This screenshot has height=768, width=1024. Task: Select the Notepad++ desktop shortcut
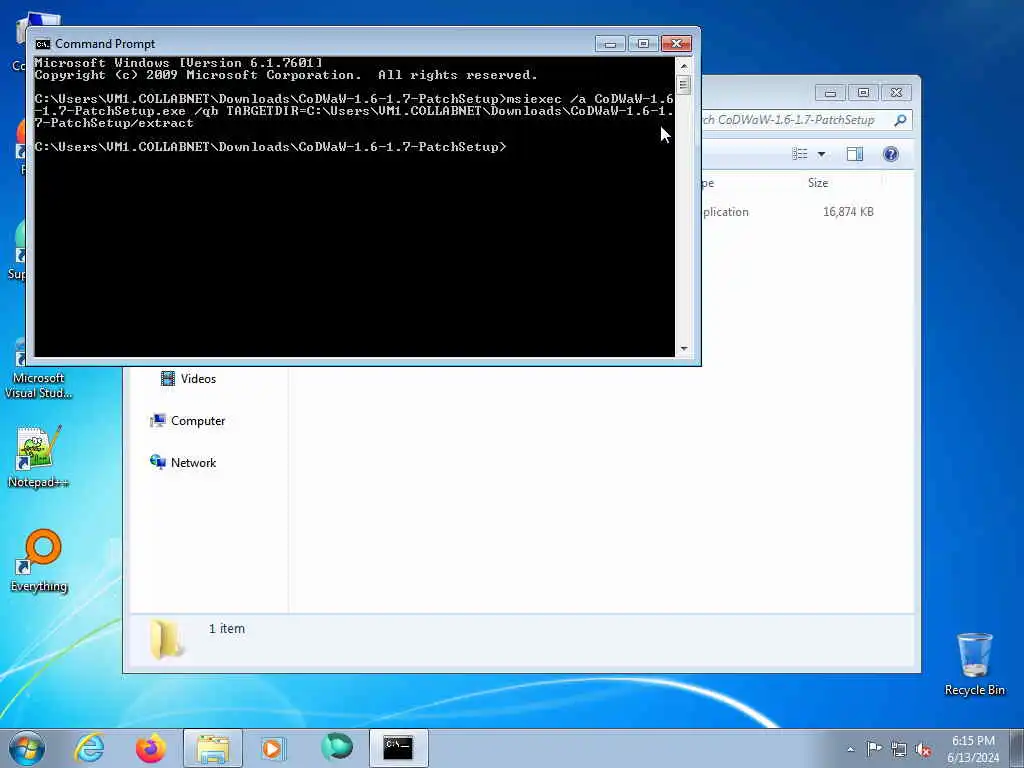click(x=39, y=457)
